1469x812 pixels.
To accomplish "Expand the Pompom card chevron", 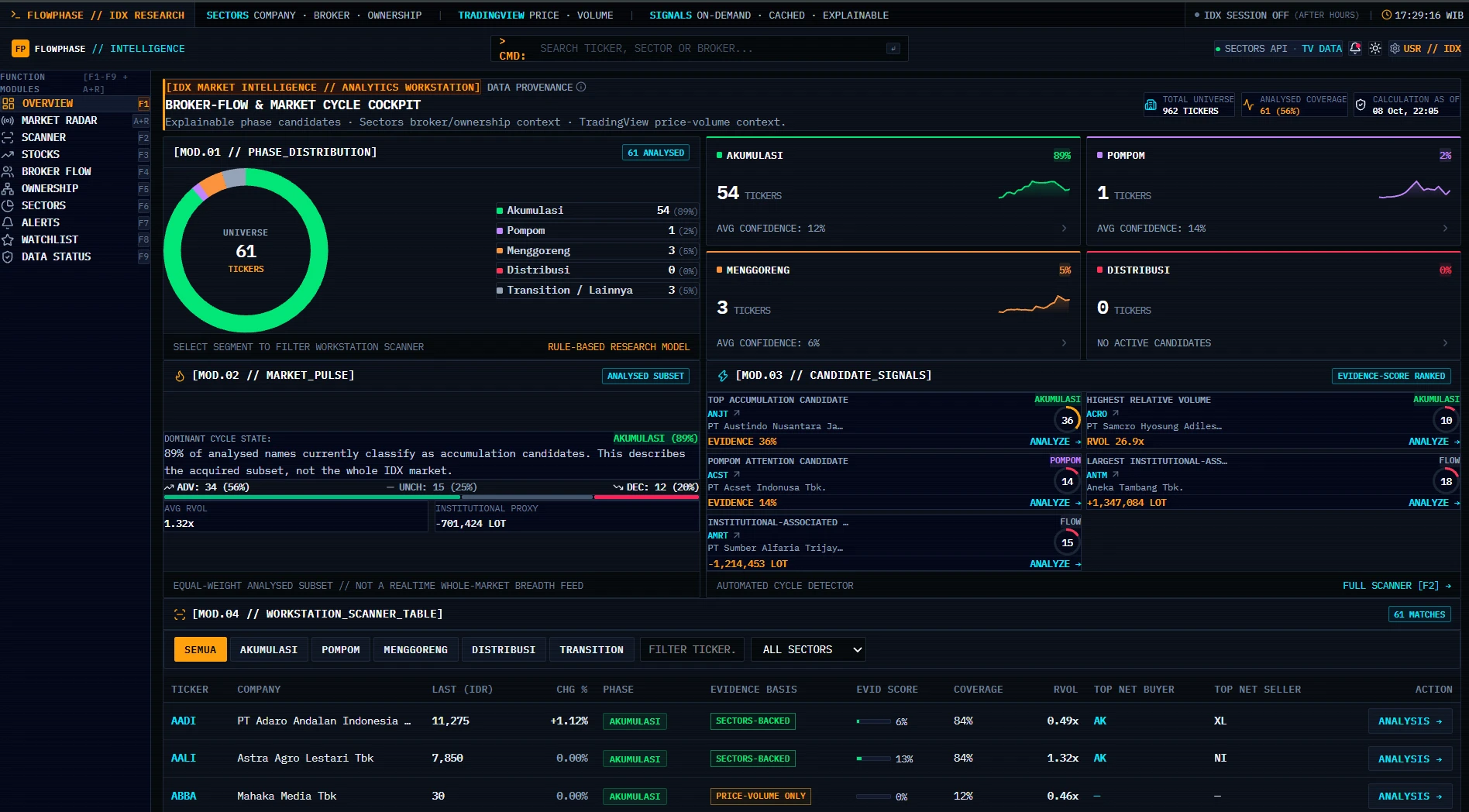I will [x=1445, y=228].
